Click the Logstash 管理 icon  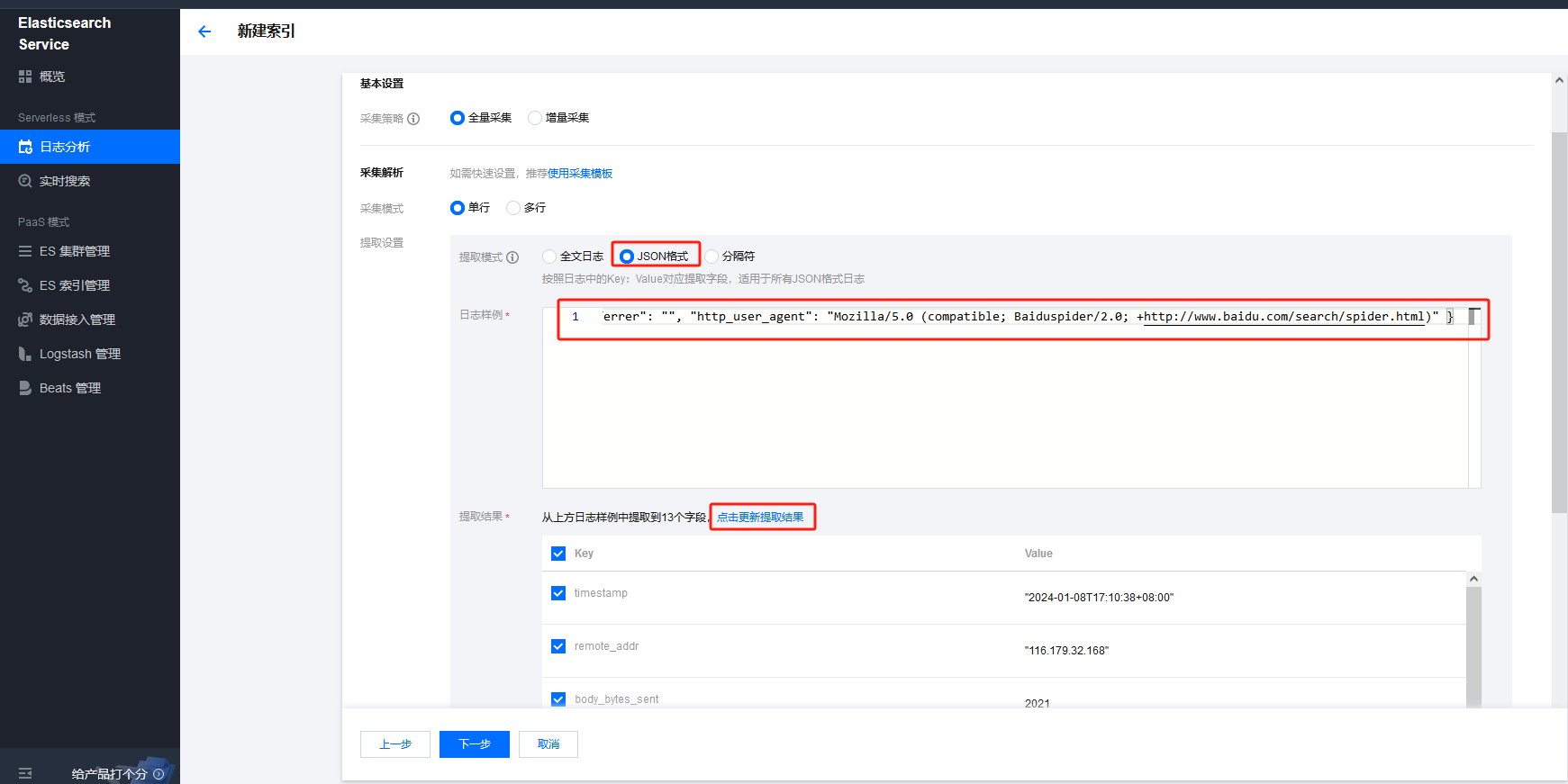pyautogui.click(x=25, y=354)
